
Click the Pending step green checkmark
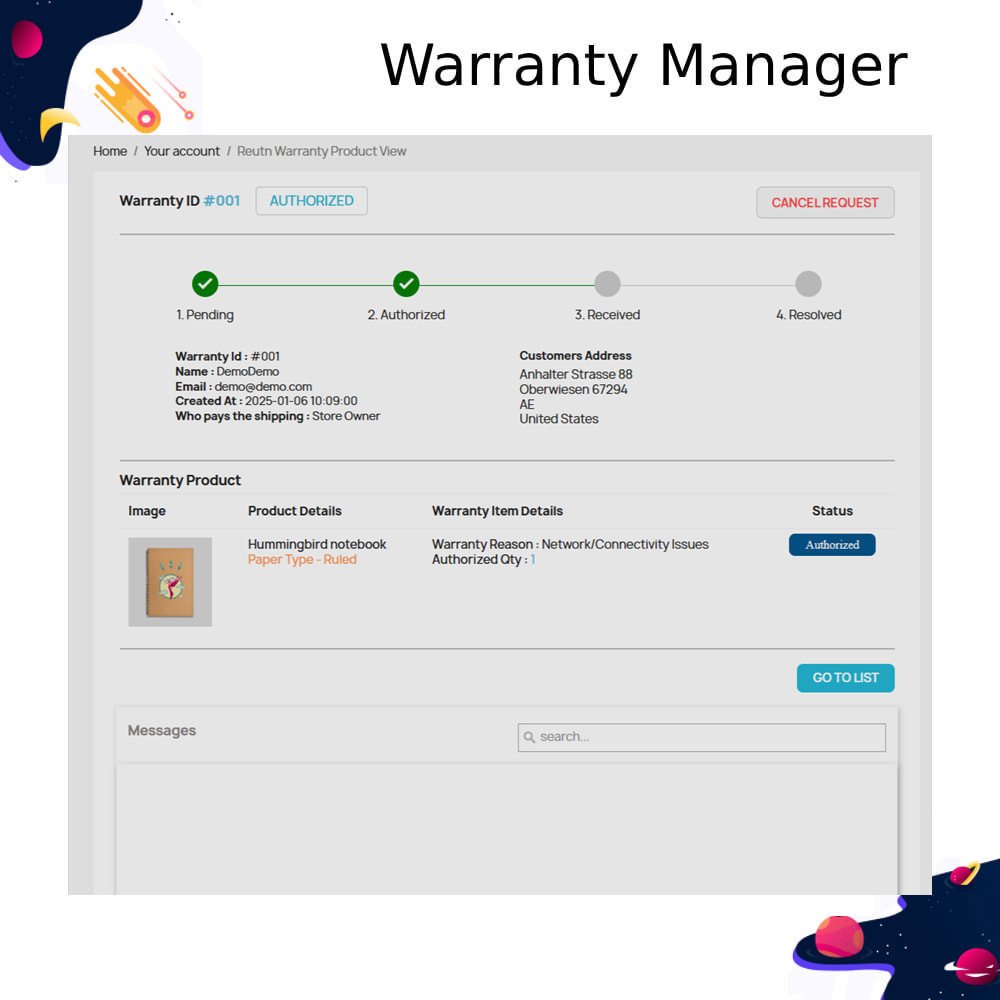205,284
